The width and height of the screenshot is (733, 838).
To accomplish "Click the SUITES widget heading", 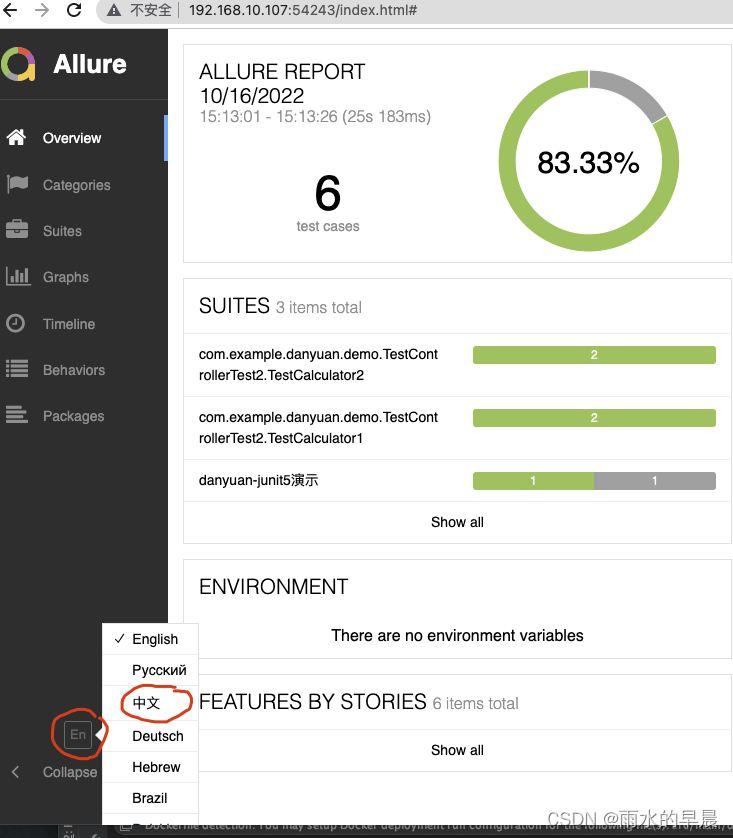I will point(234,306).
